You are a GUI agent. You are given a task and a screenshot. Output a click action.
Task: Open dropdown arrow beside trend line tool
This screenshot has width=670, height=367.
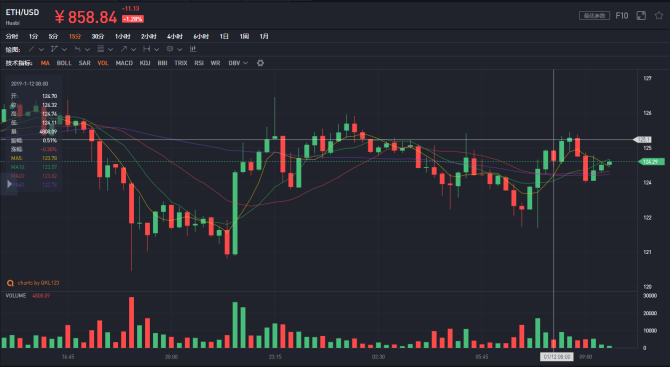pos(41,50)
